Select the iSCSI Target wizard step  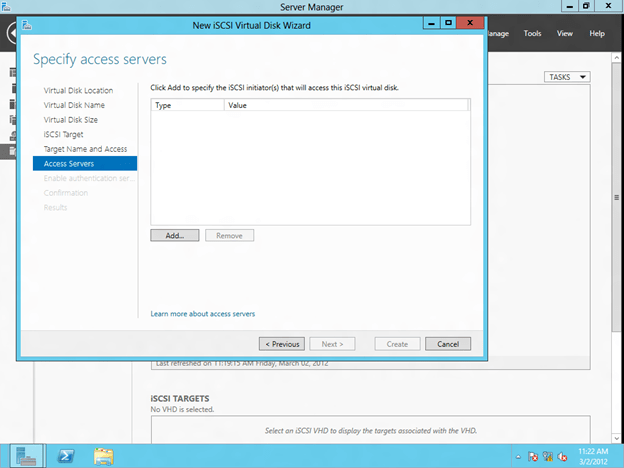[63, 134]
